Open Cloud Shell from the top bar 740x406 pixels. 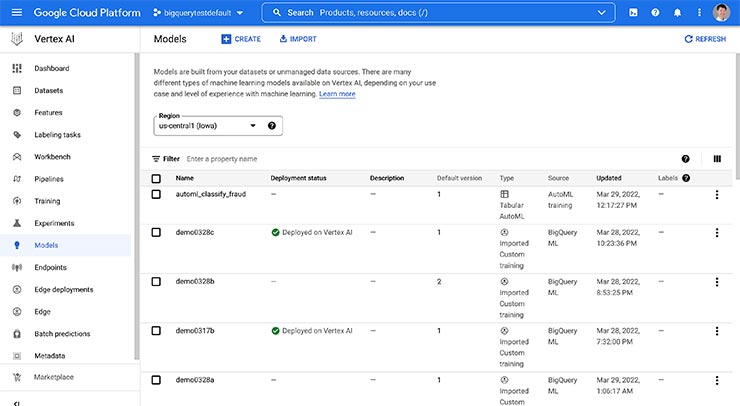click(x=633, y=13)
